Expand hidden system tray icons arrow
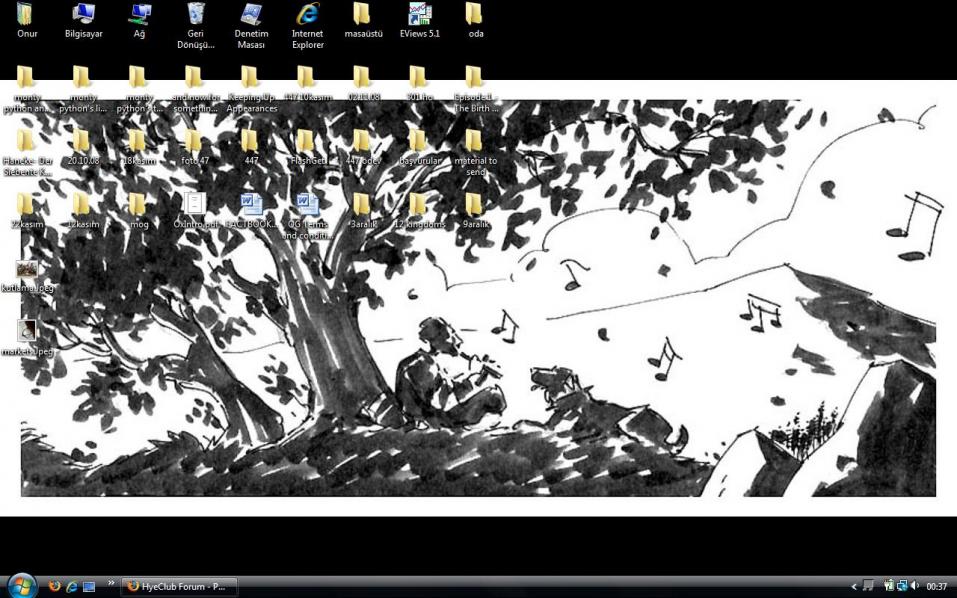 tap(854, 587)
